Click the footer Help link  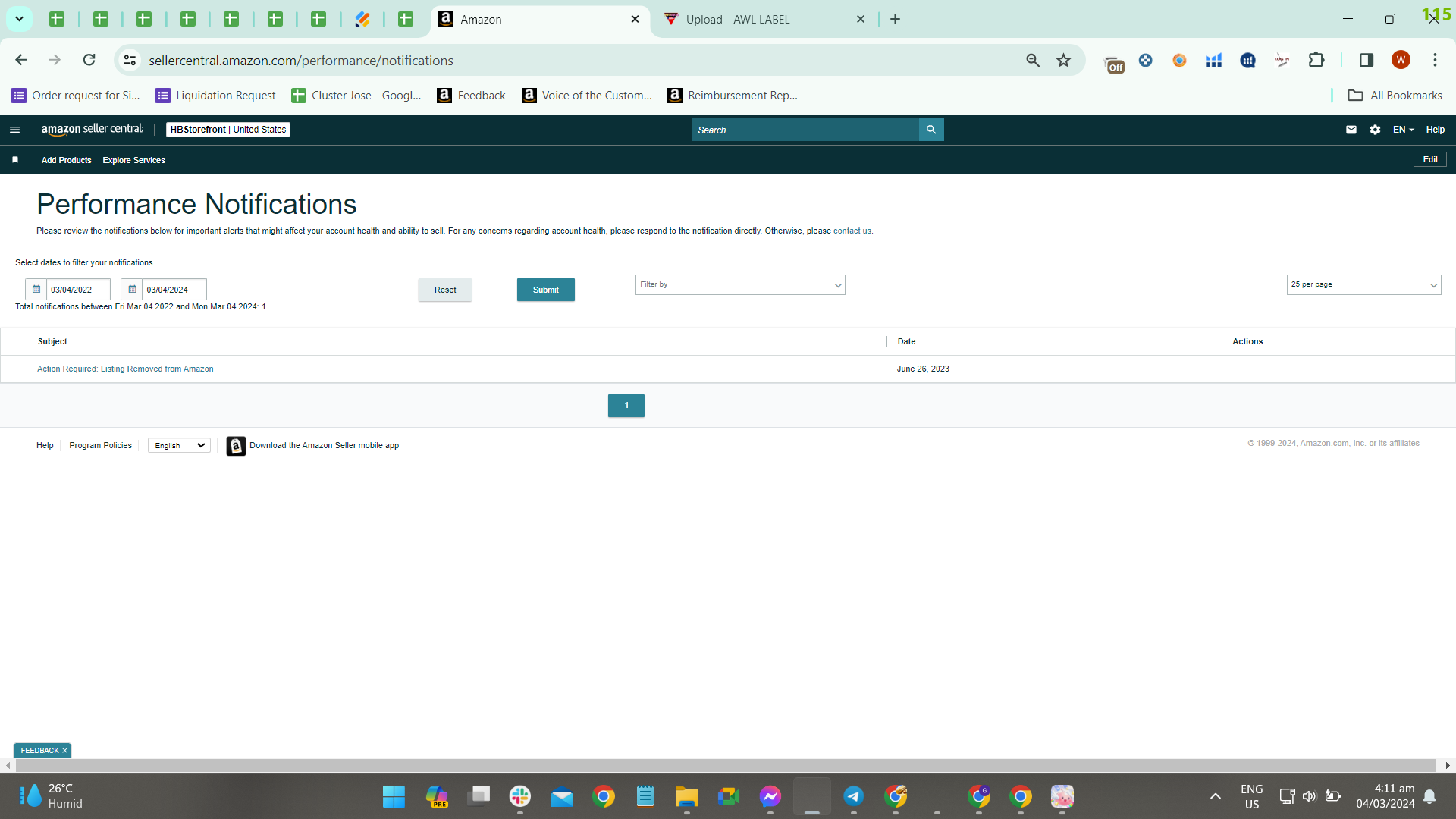(x=45, y=446)
